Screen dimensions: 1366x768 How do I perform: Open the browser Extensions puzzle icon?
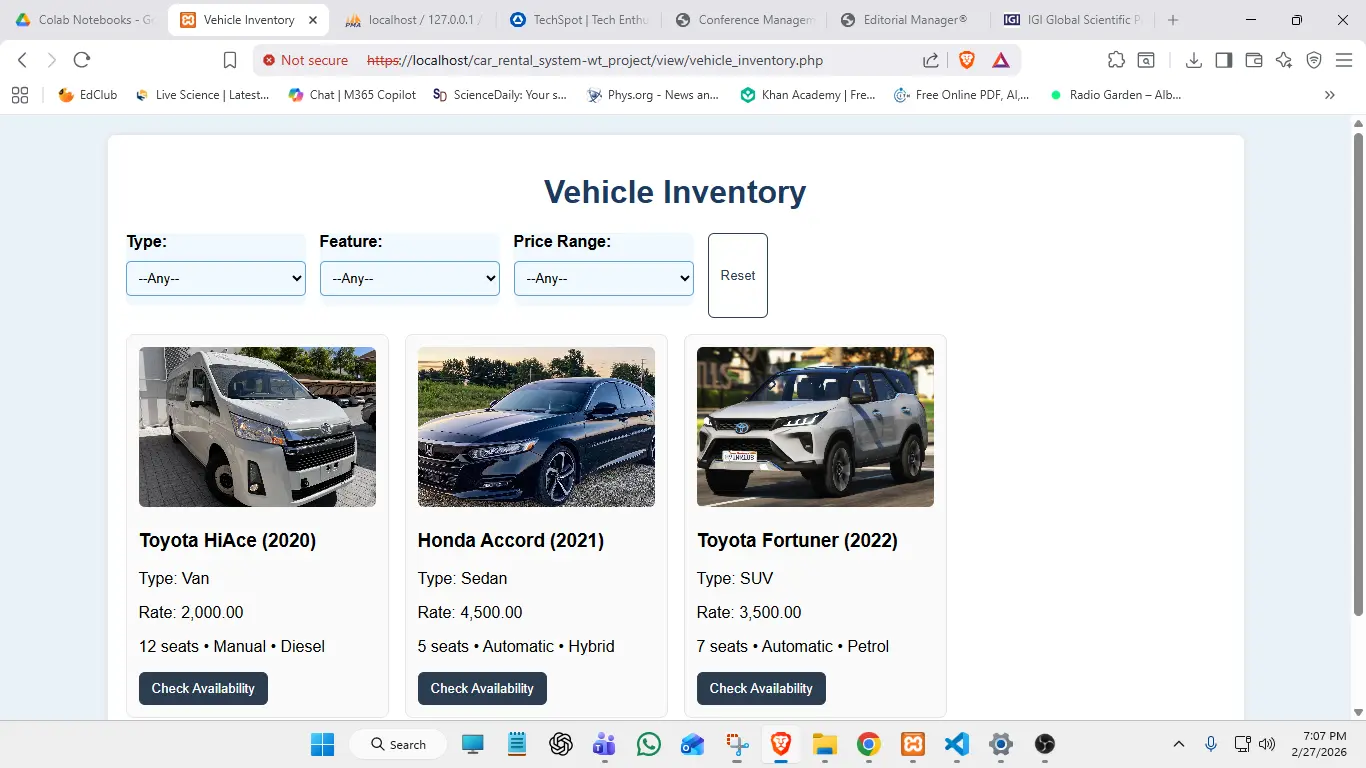pos(1116,60)
